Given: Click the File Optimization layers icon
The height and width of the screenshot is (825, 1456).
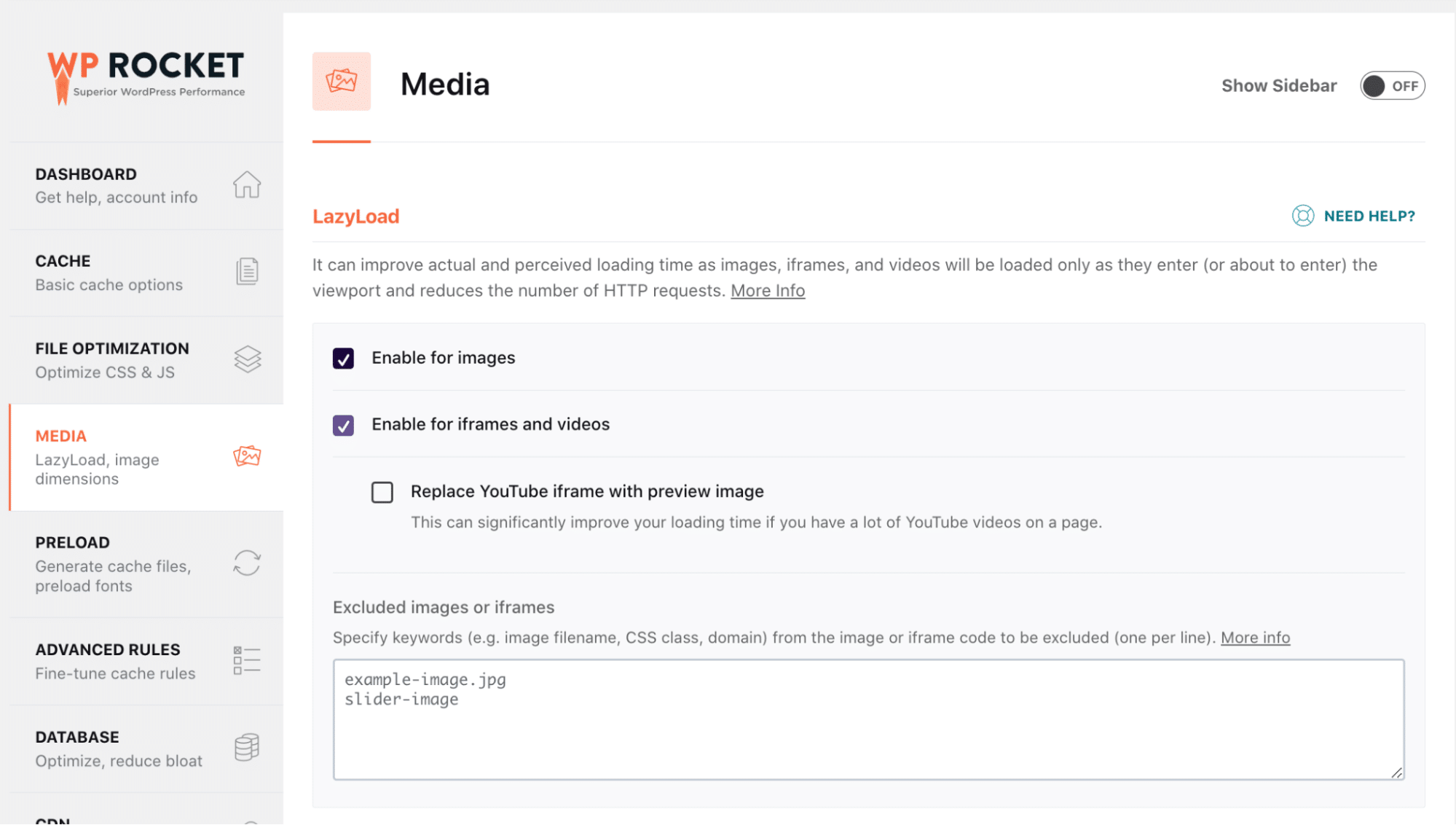Looking at the screenshot, I should tap(247, 358).
